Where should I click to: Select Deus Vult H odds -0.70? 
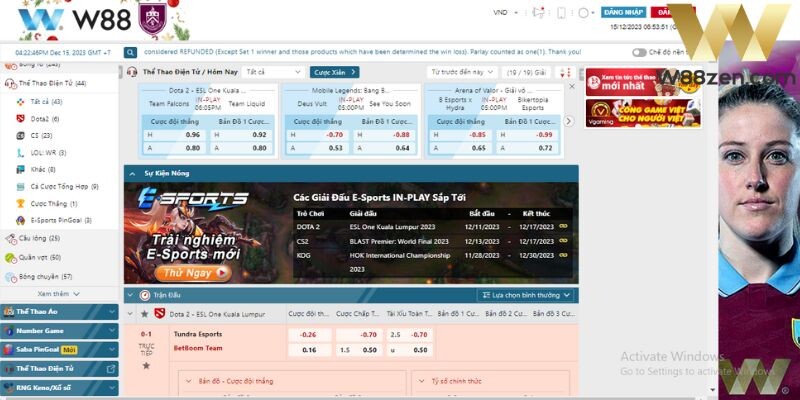(317, 135)
